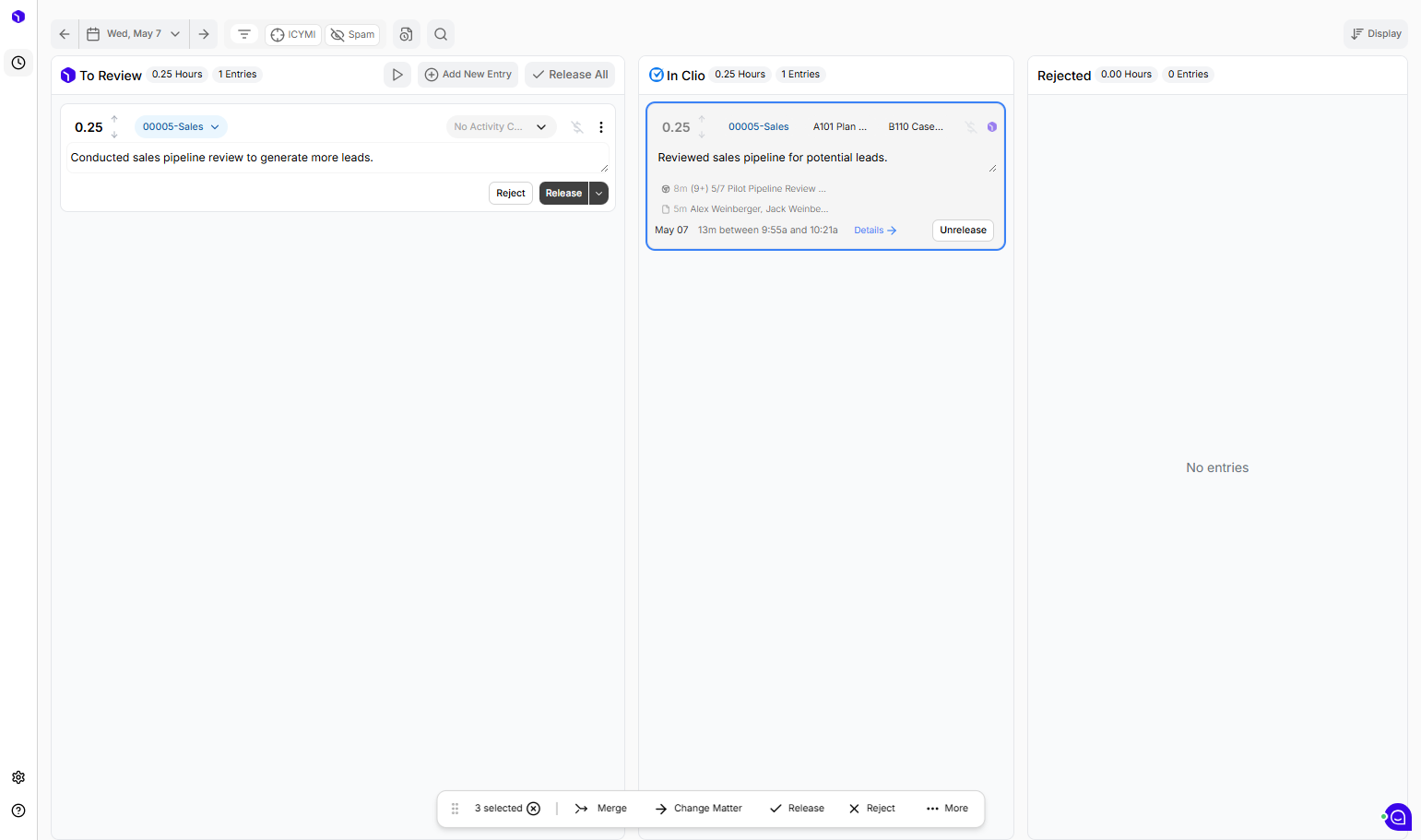1421x840 pixels.
Task: Toggle the ICYMI filter
Action: (293, 34)
